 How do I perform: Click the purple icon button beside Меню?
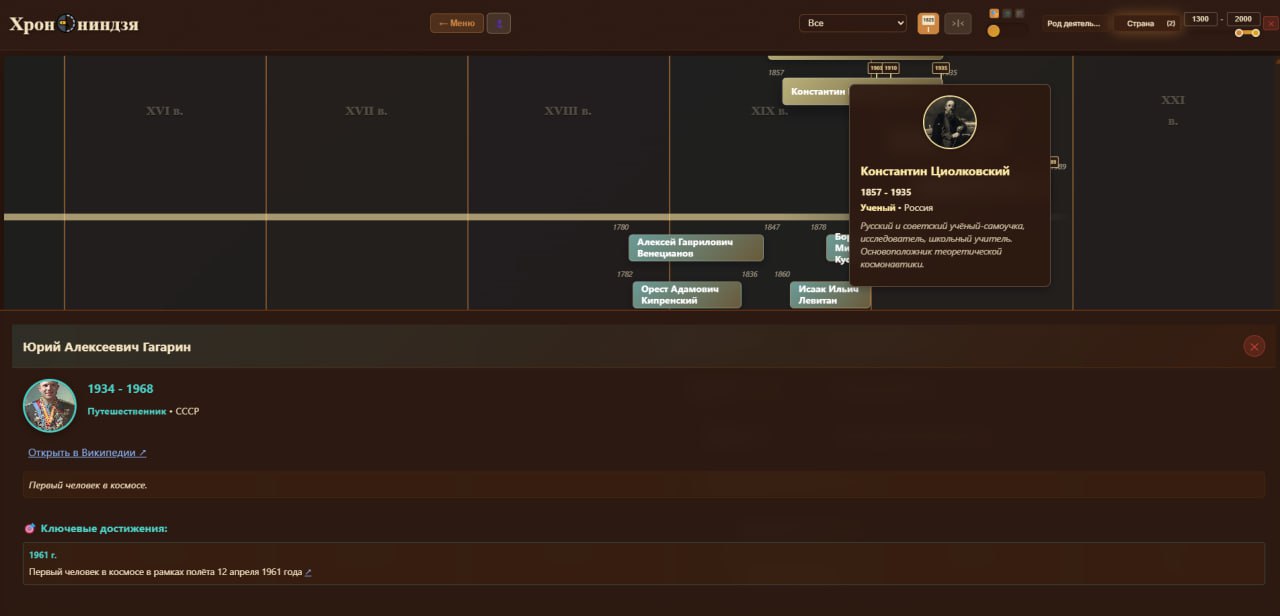tap(498, 23)
